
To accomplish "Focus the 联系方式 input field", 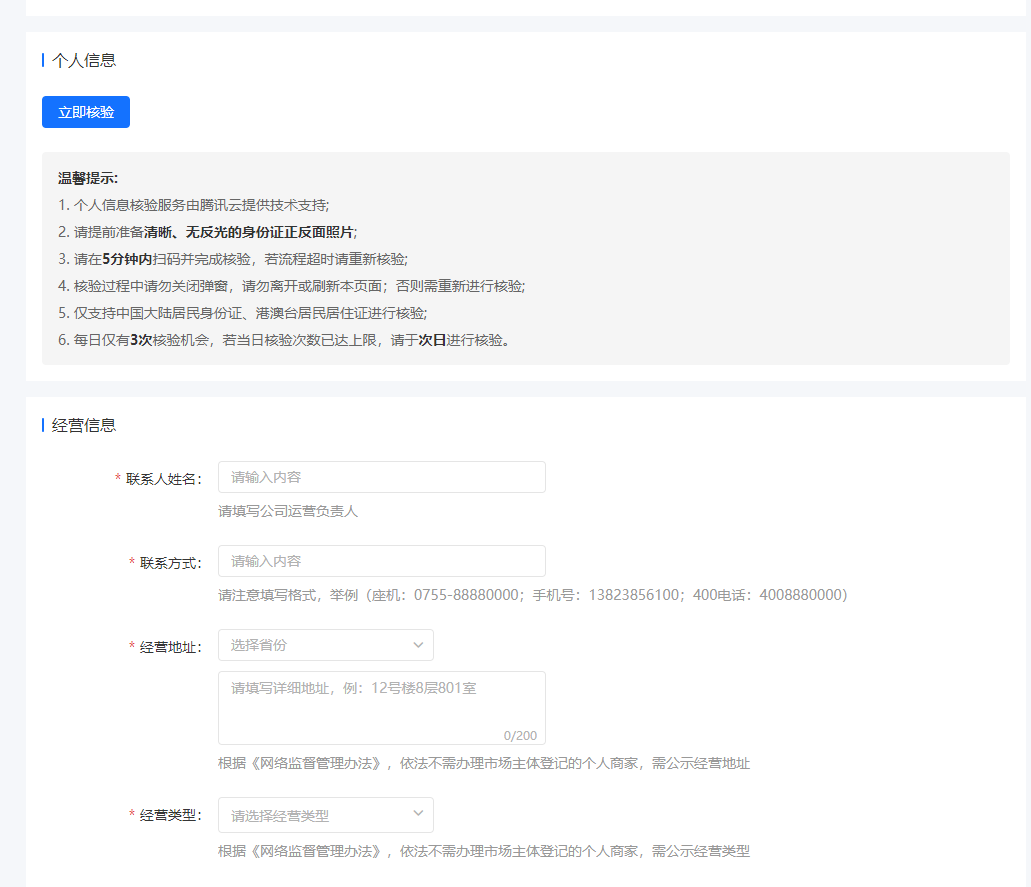I will click(381, 562).
